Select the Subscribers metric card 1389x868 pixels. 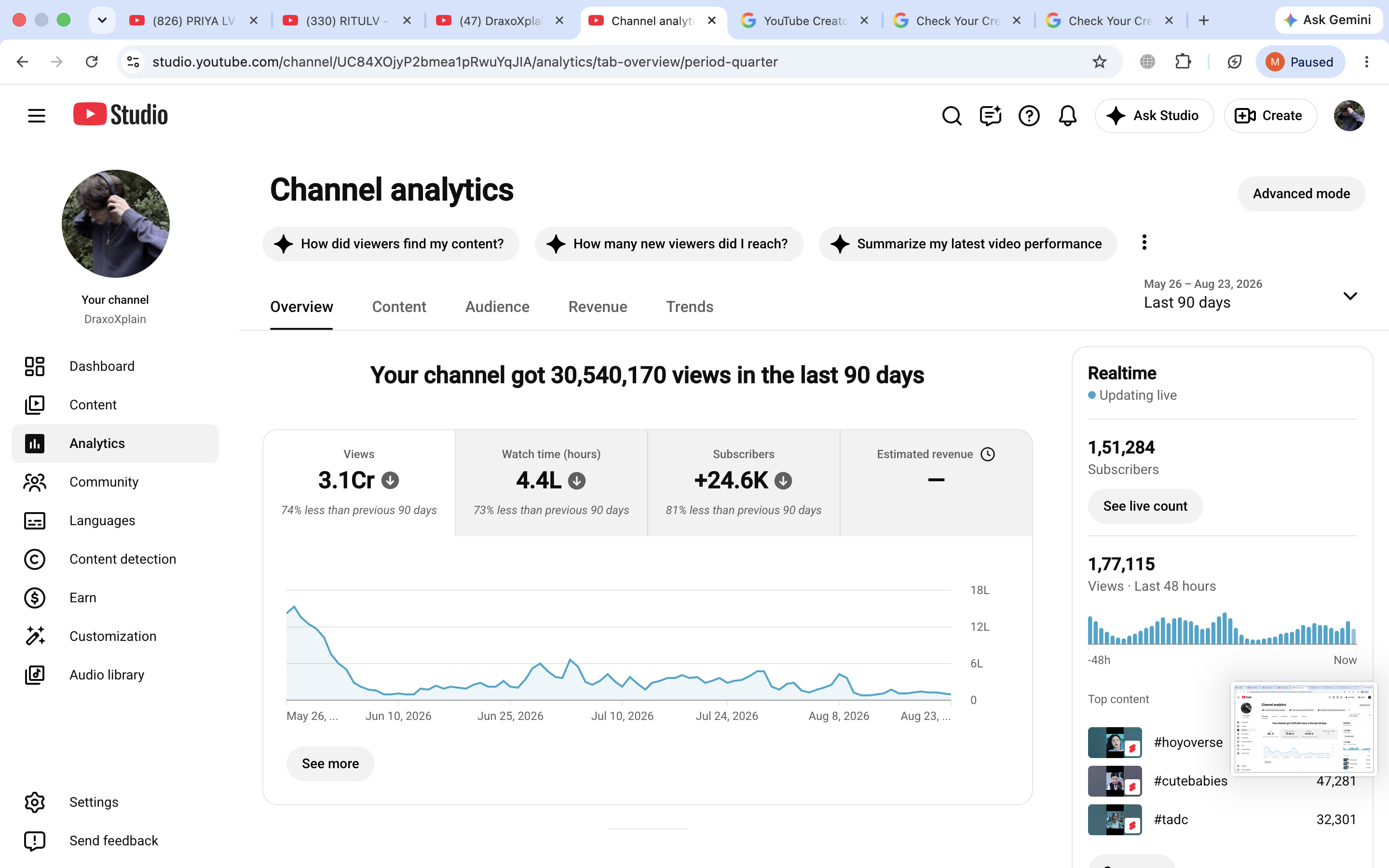pos(743,483)
